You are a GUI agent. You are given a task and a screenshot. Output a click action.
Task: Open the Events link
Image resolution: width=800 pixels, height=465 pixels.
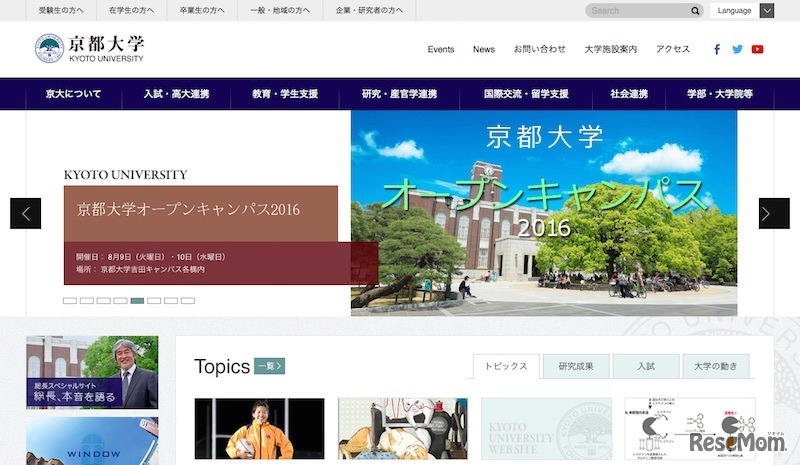pyautogui.click(x=441, y=50)
